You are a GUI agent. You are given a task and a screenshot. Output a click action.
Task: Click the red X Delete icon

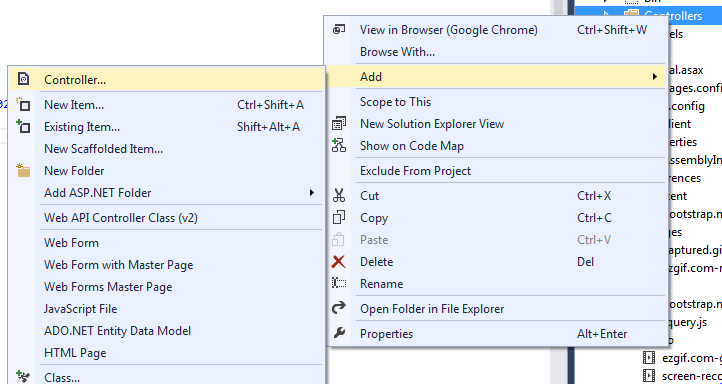tap(338, 262)
